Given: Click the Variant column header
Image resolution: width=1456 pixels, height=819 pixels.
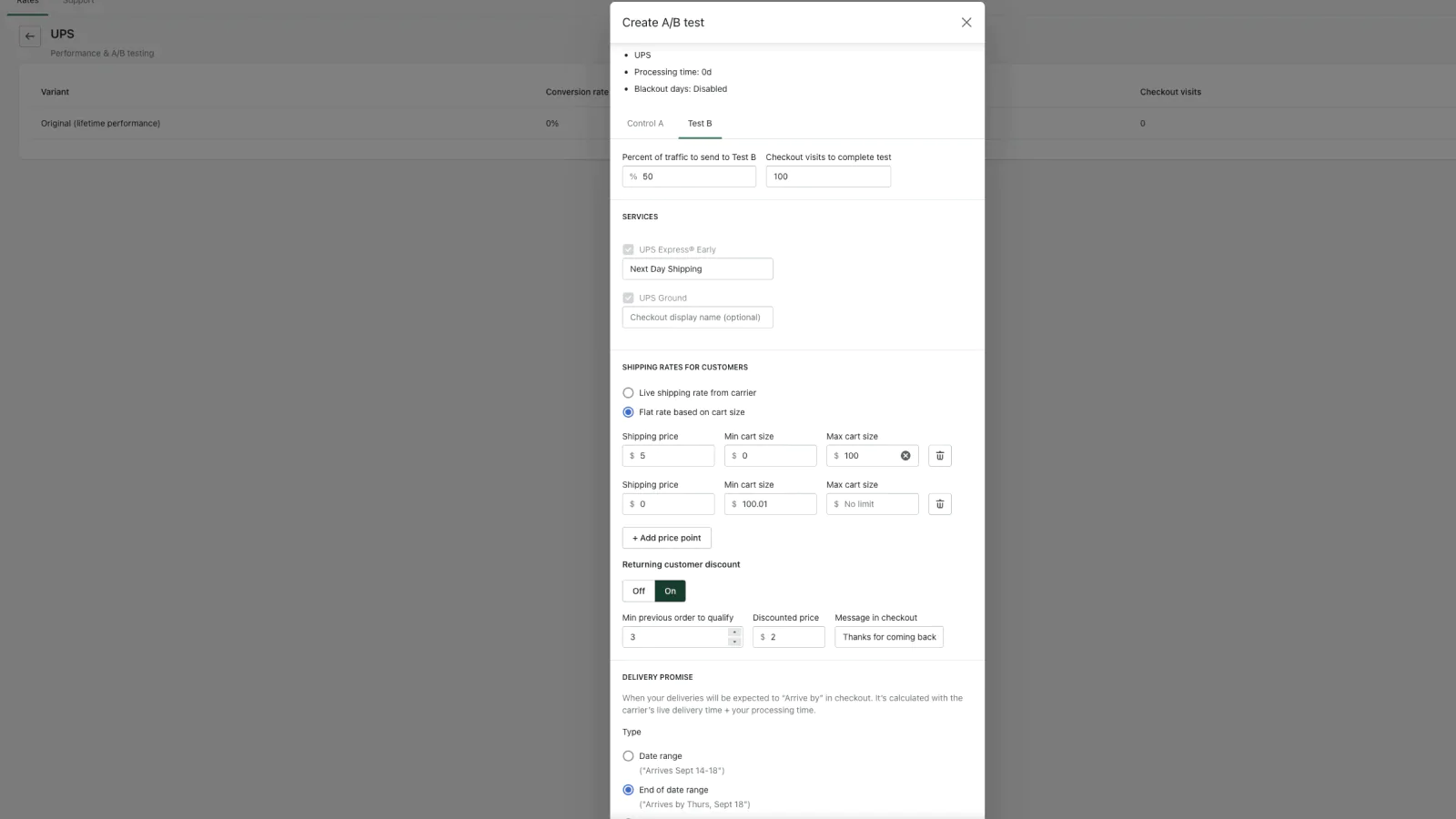Looking at the screenshot, I should pos(55,92).
